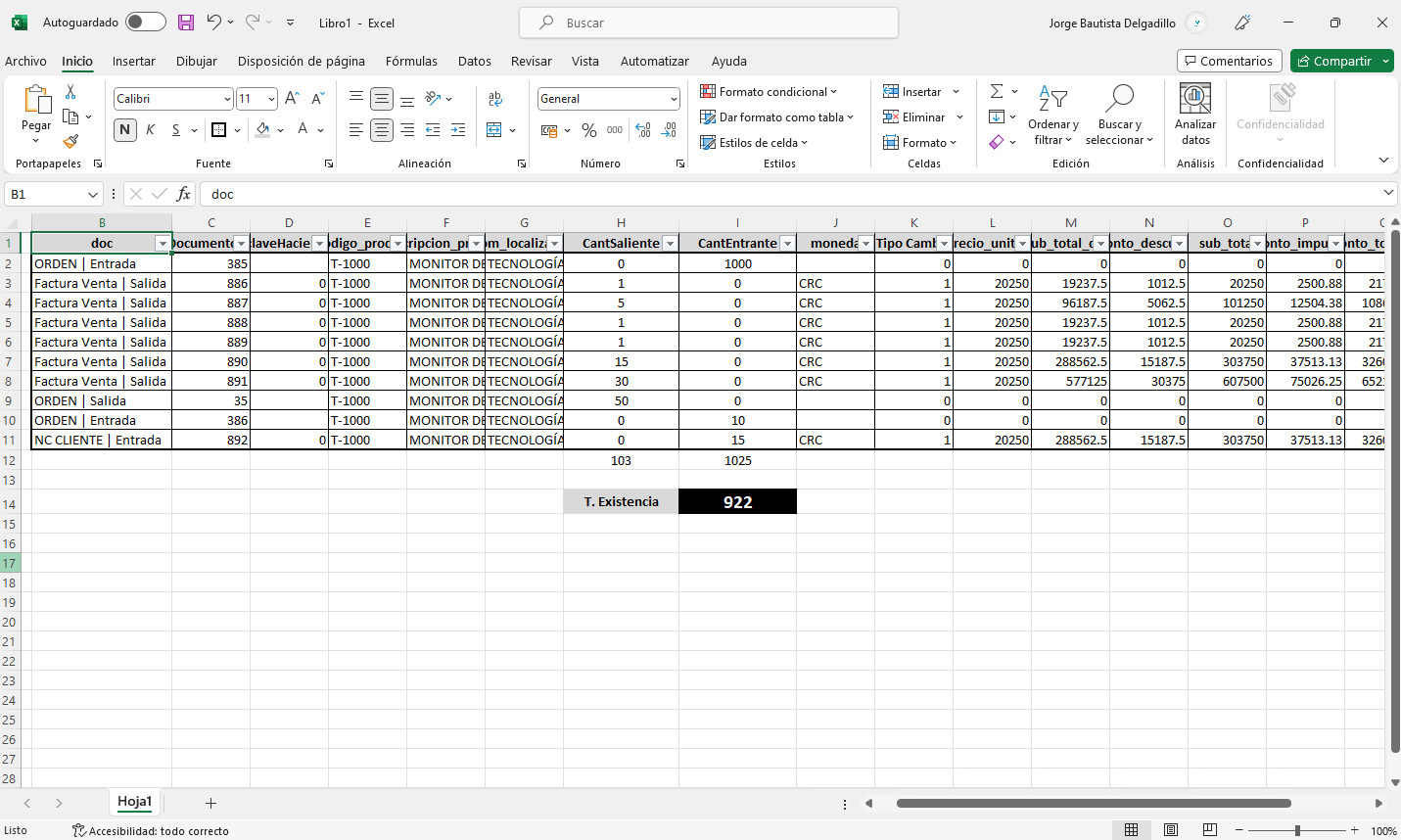Select the Hoja1 sheet tab
The image size is (1401, 840).
(135, 802)
